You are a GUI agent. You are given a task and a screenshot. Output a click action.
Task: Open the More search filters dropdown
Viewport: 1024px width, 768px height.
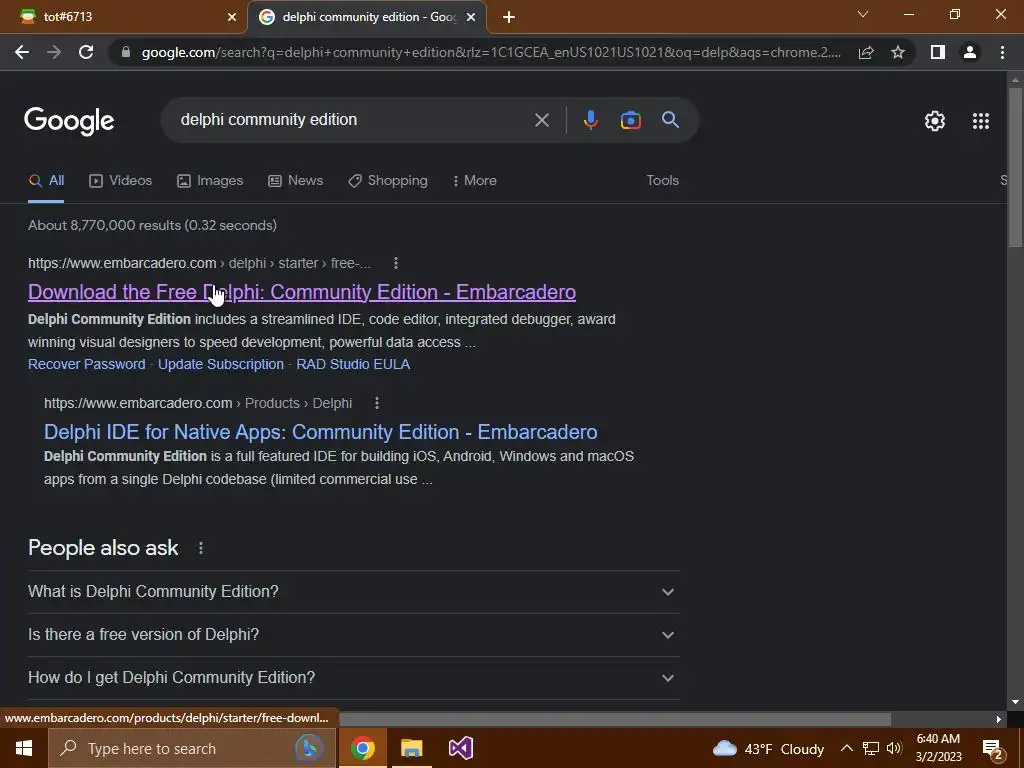[475, 181]
